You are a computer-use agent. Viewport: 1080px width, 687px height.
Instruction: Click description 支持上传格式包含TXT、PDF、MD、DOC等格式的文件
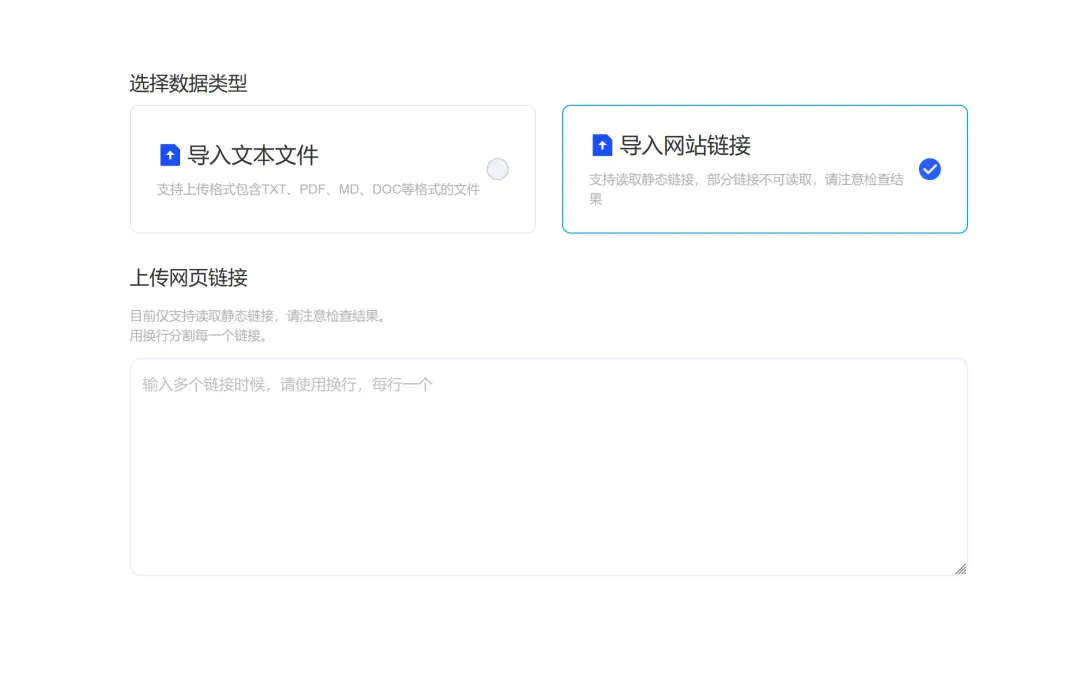point(318,189)
